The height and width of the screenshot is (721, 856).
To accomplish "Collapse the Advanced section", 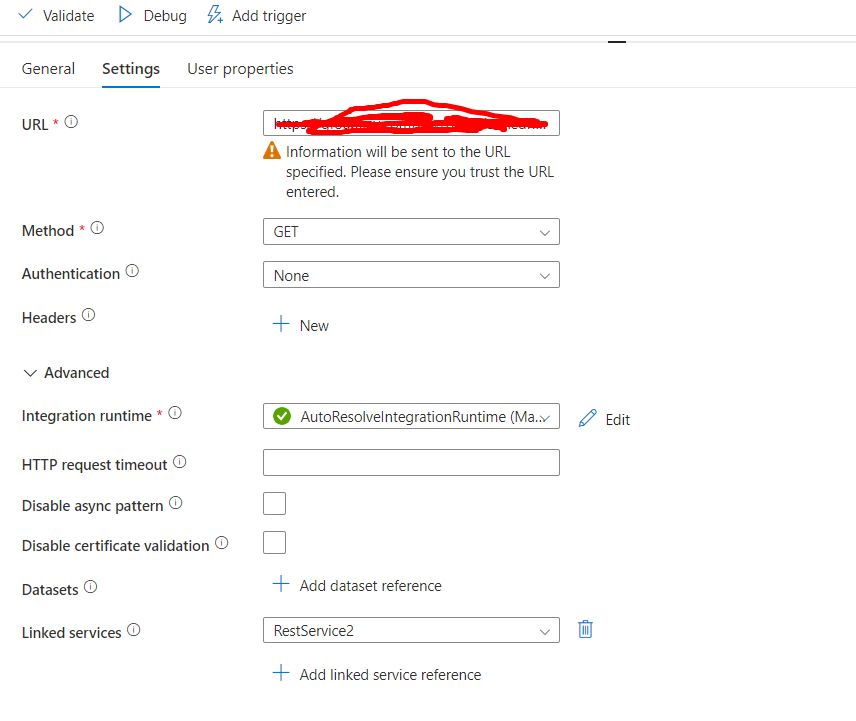I will tap(66, 373).
